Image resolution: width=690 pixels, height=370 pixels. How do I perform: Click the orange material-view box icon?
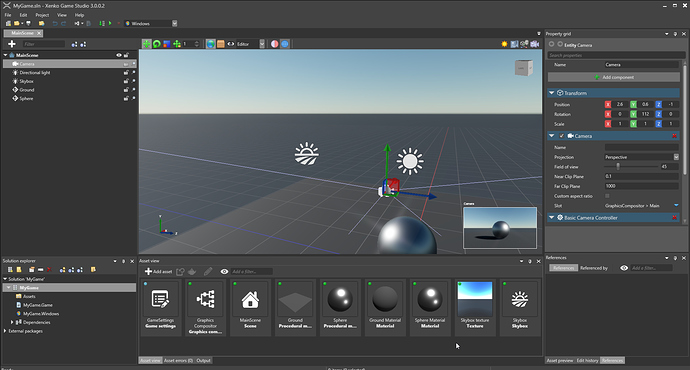pyautogui.click(x=221, y=44)
